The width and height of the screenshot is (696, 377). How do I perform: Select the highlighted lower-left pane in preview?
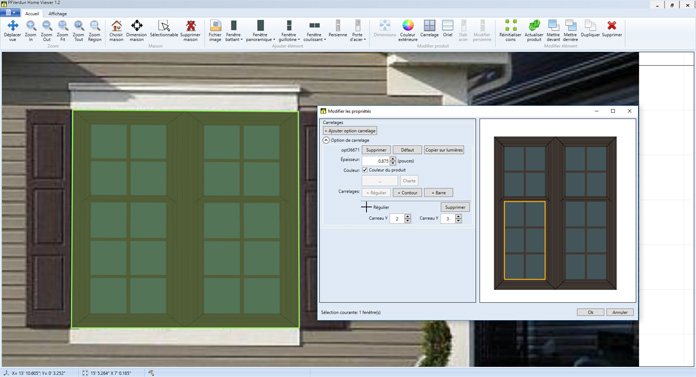point(525,240)
